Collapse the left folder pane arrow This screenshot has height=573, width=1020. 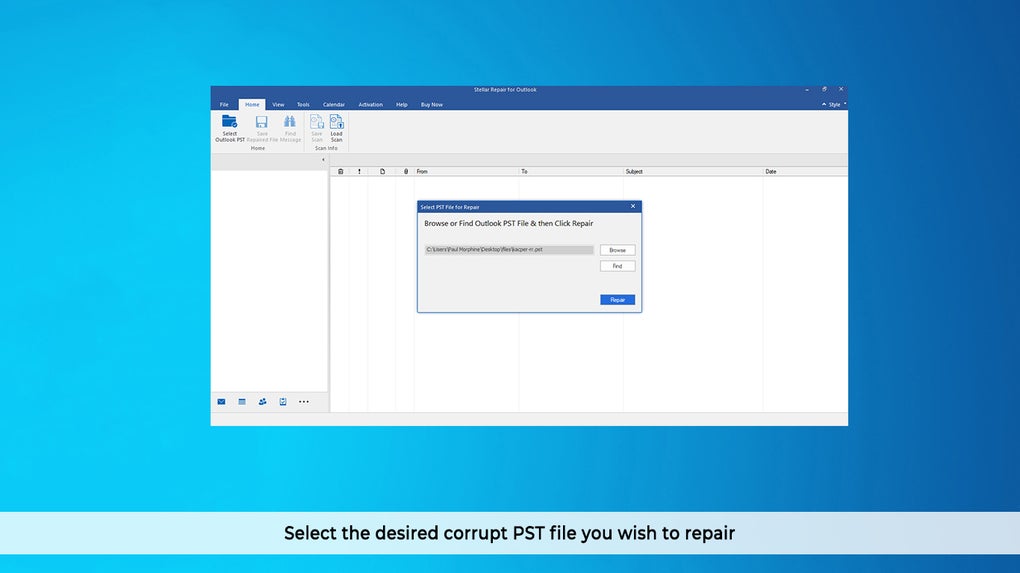point(323,160)
